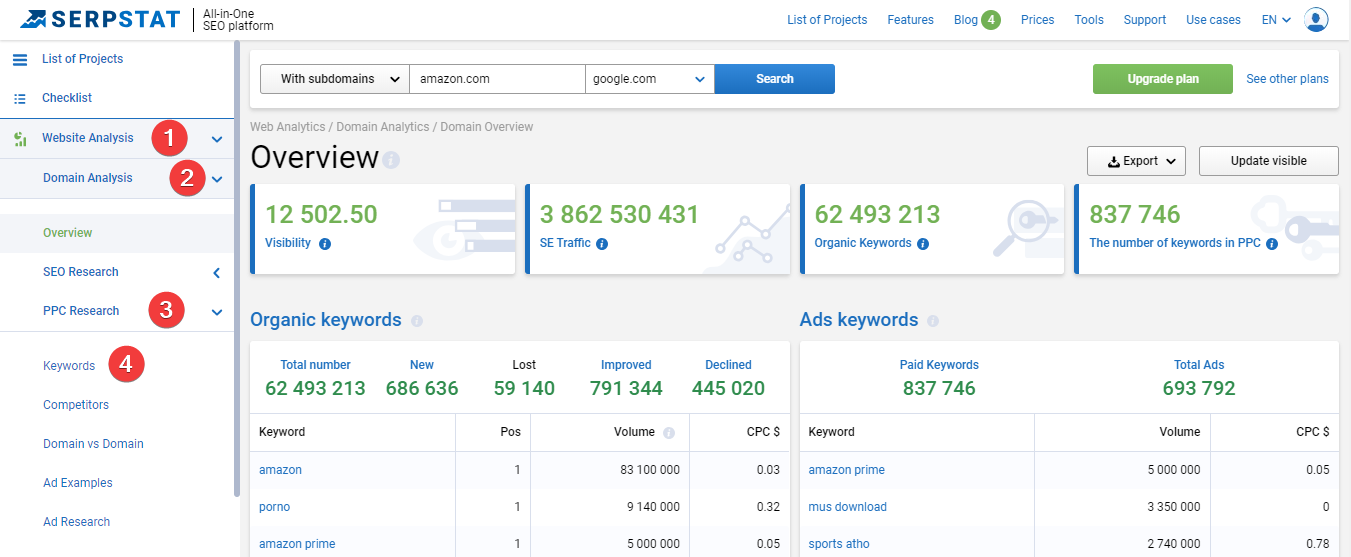The width and height of the screenshot is (1351, 557).
Task: Click info icon next to Organic keywords heading
Action: 417,321
